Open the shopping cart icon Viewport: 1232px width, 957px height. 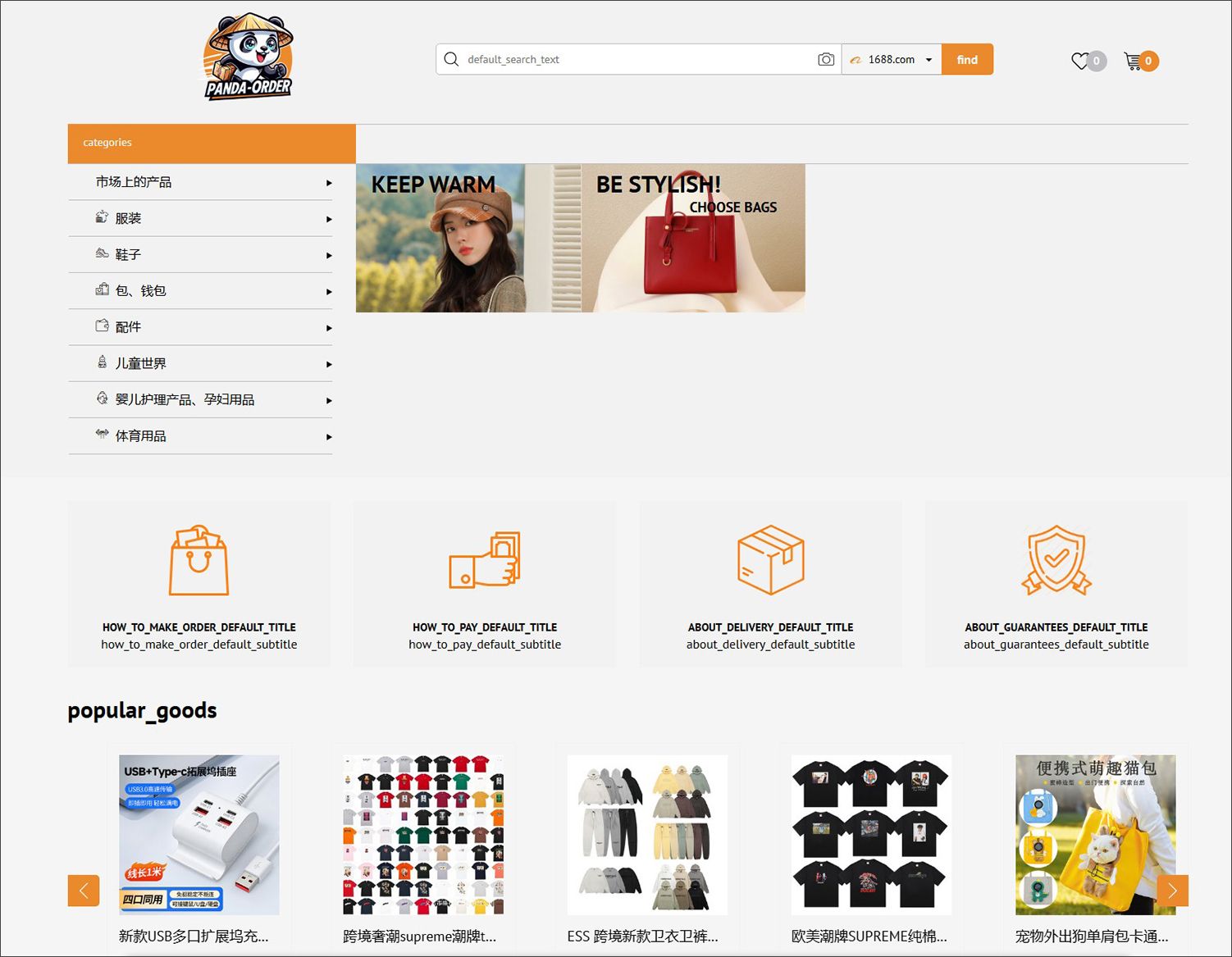tap(1133, 61)
